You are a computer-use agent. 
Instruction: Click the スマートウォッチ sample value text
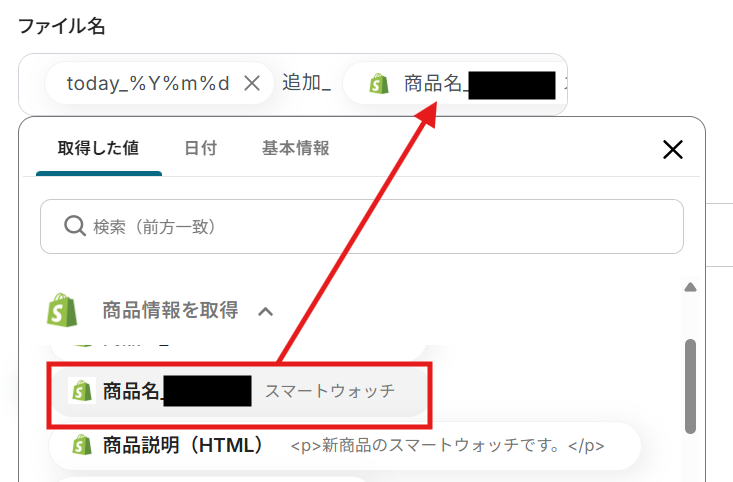pos(330,391)
